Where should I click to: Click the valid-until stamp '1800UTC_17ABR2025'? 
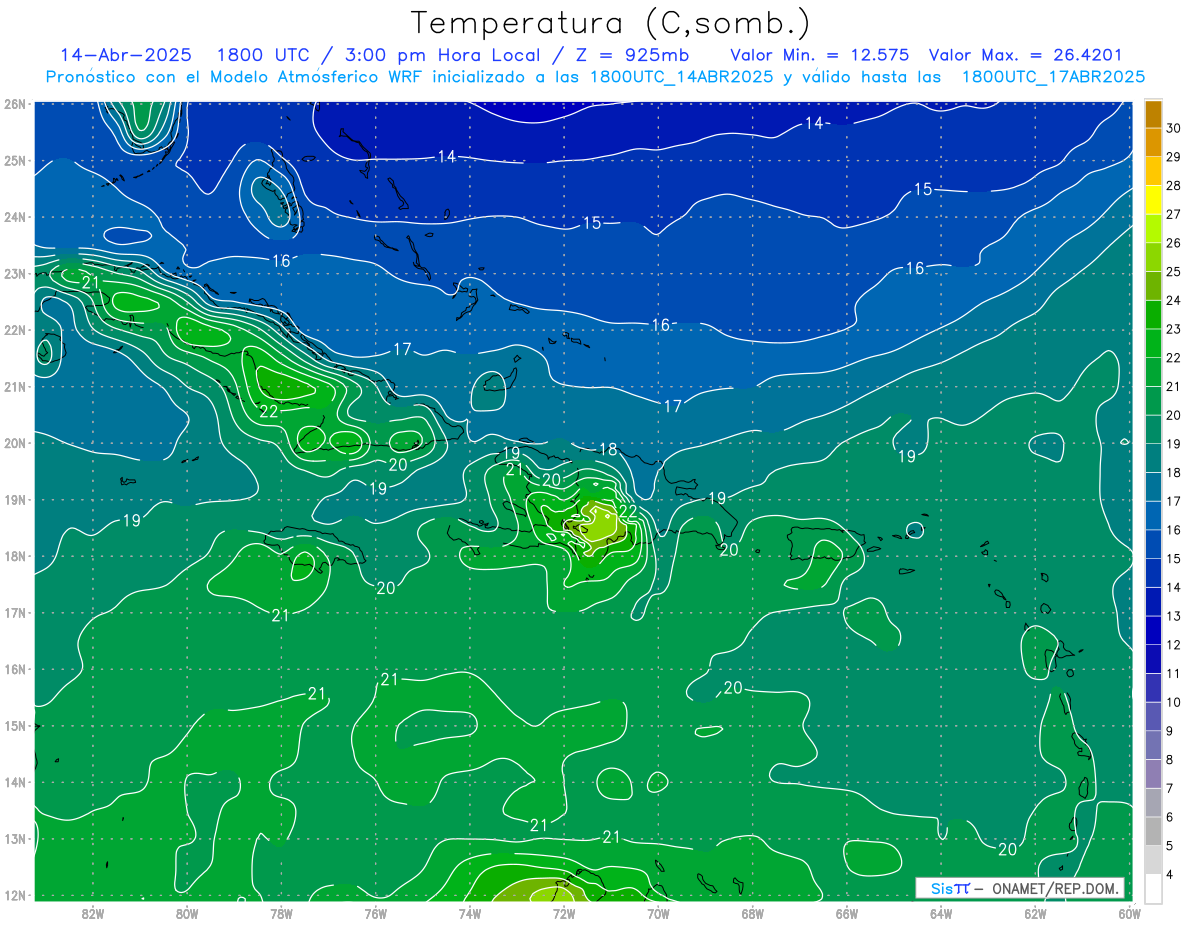point(1053,76)
